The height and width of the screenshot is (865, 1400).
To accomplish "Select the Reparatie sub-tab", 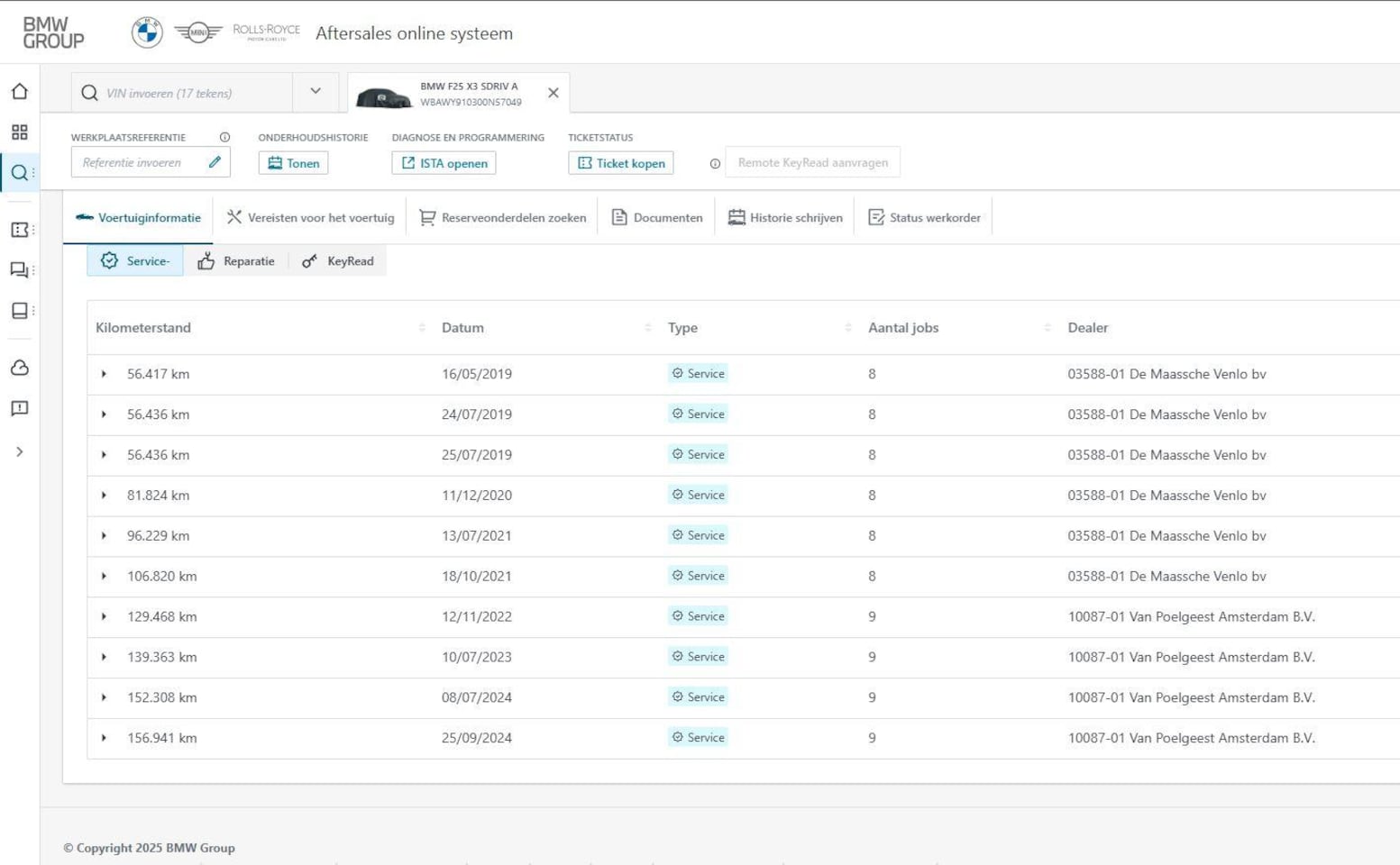I will [236, 260].
